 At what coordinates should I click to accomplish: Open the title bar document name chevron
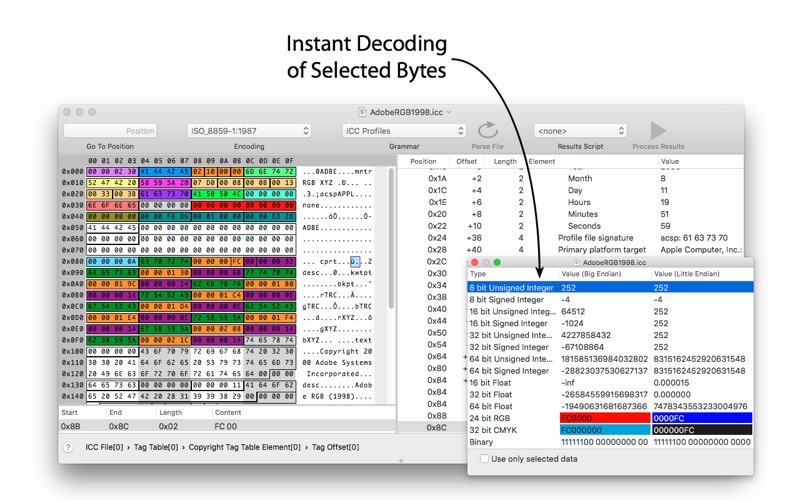[449, 112]
